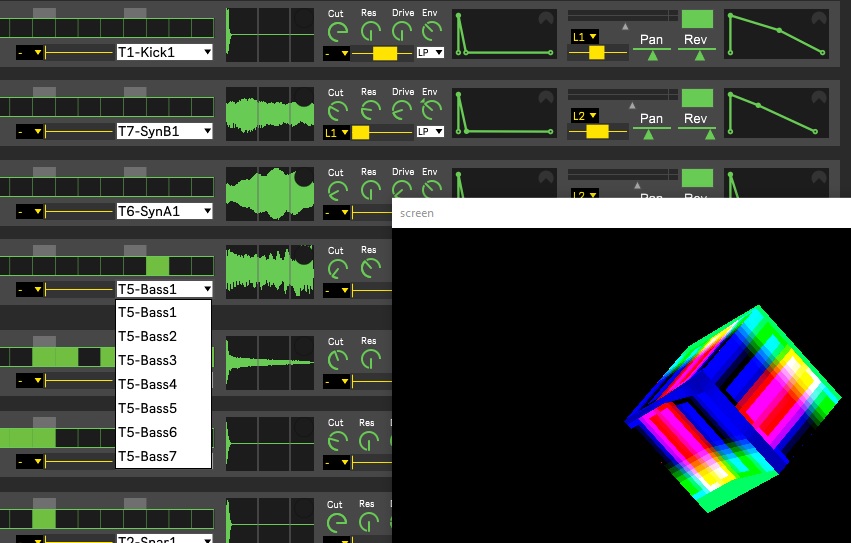Click the Rev triangle marker on T7-SynB1 track
This screenshot has width=851, height=543.
710,135
